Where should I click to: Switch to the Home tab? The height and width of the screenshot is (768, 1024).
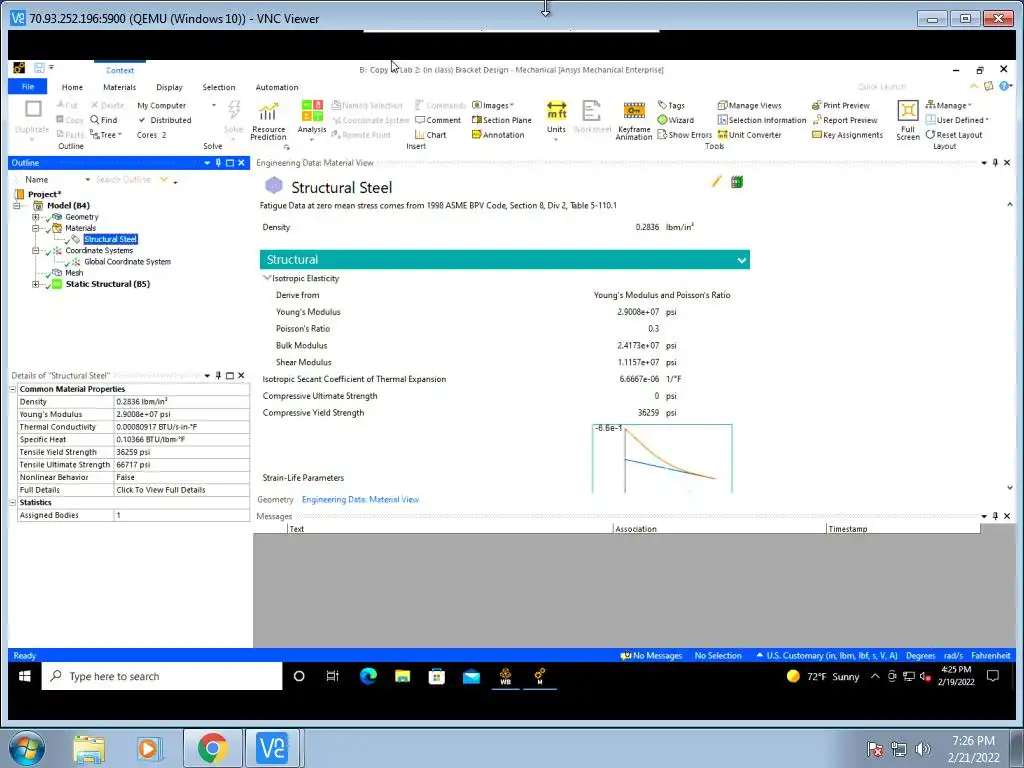pos(72,87)
